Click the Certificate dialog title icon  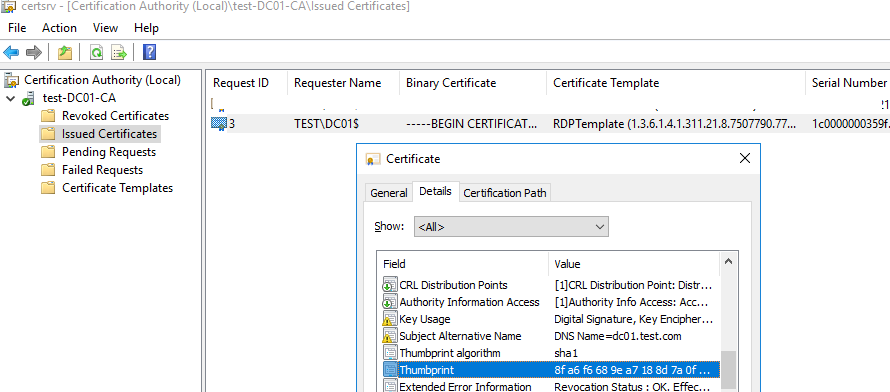pos(373,159)
